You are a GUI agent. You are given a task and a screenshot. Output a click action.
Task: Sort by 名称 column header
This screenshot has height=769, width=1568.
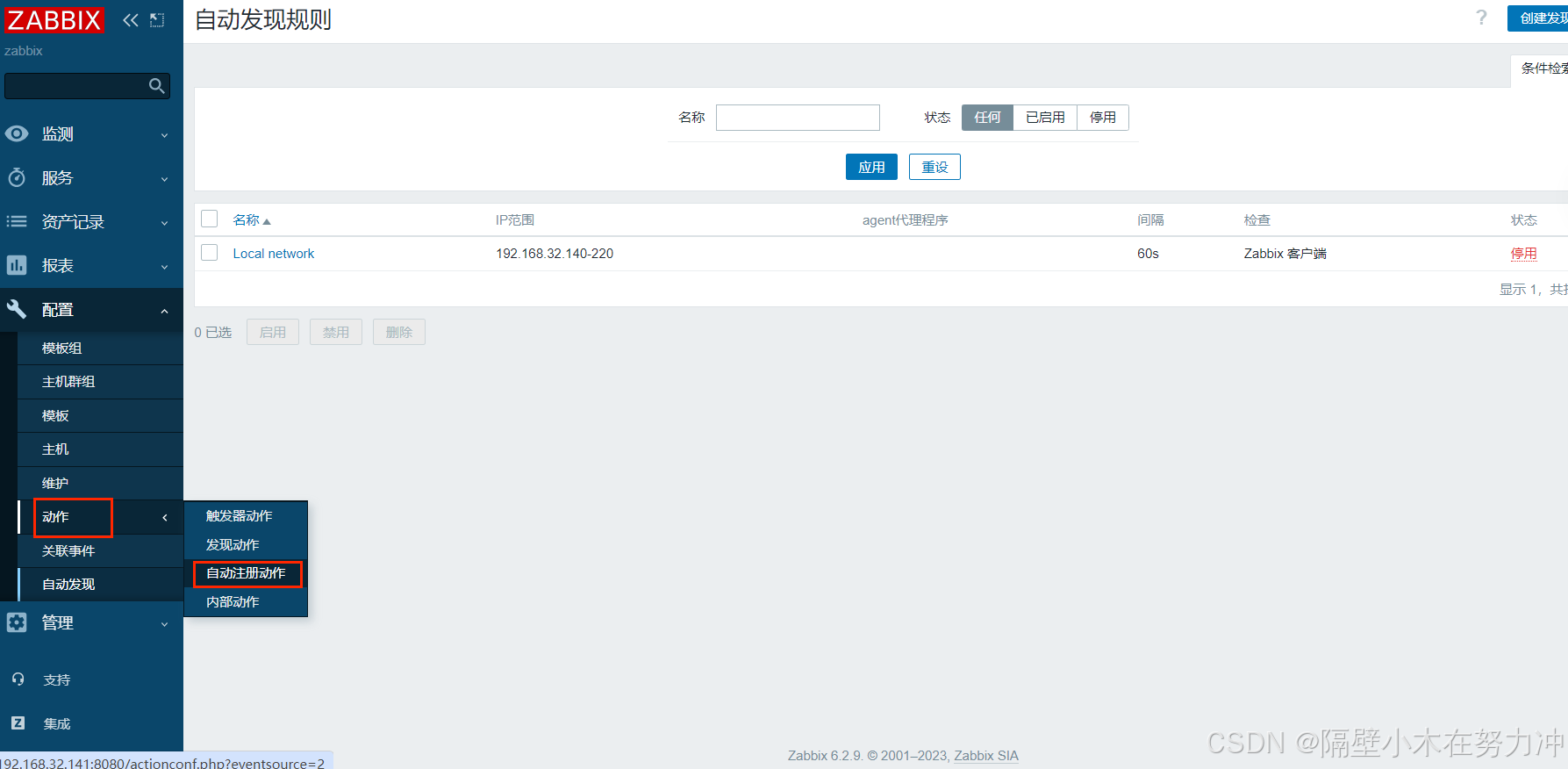tap(246, 220)
